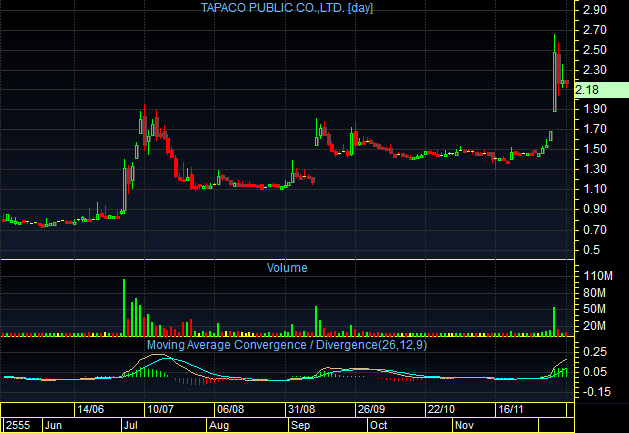
Task: Click the 1.50 price axis label
Action: point(594,149)
